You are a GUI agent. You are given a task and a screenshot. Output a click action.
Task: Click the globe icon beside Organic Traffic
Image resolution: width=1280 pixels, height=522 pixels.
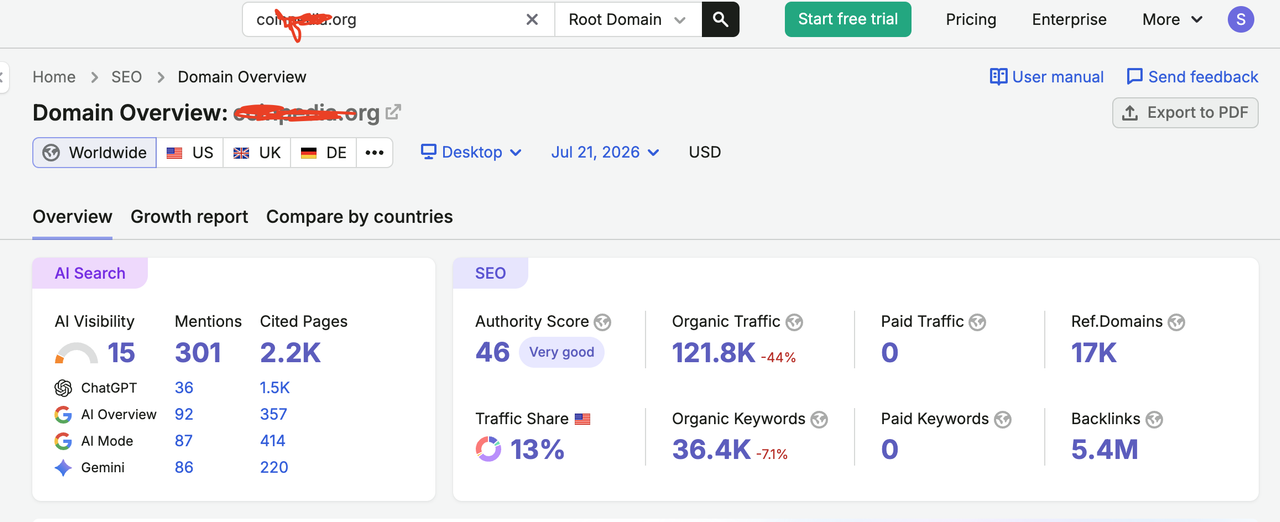click(x=794, y=322)
